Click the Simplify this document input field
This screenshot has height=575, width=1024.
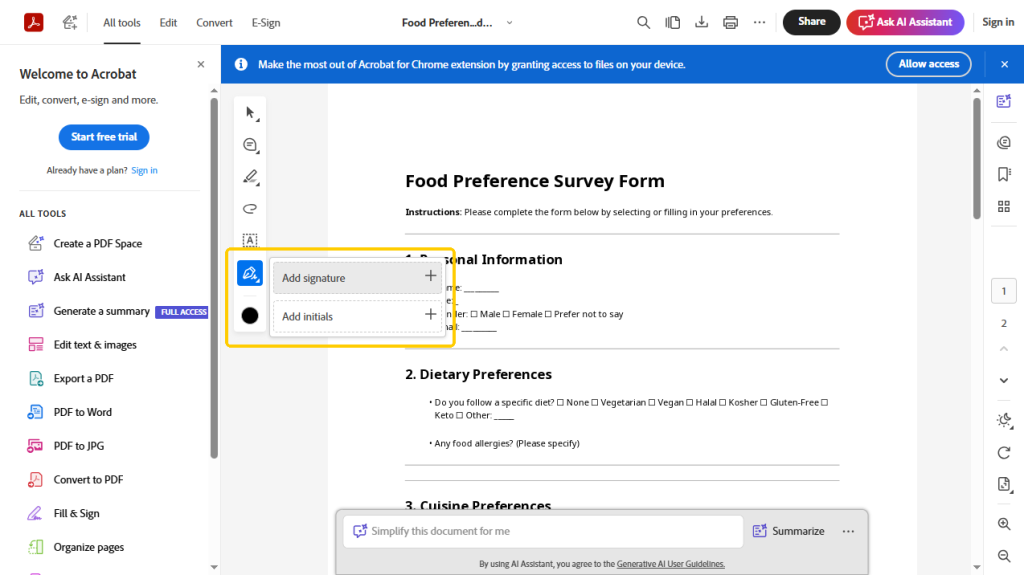(x=543, y=531)
